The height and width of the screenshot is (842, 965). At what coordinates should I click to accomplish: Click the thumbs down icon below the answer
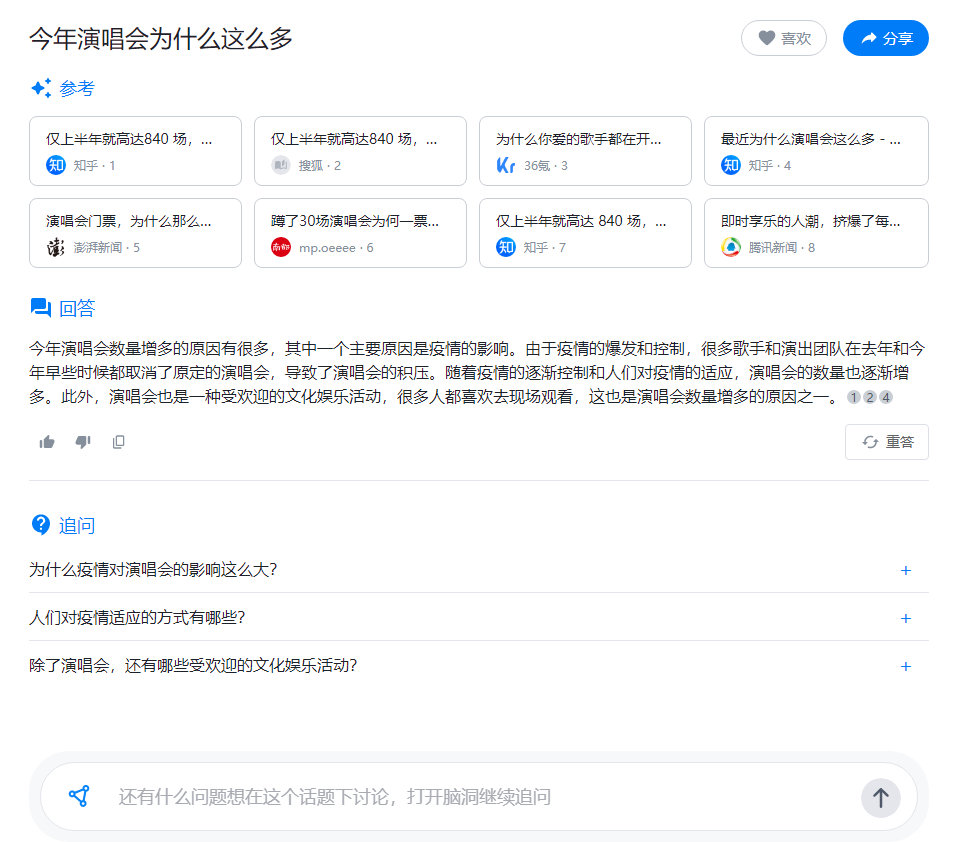[x=83, y=442]
